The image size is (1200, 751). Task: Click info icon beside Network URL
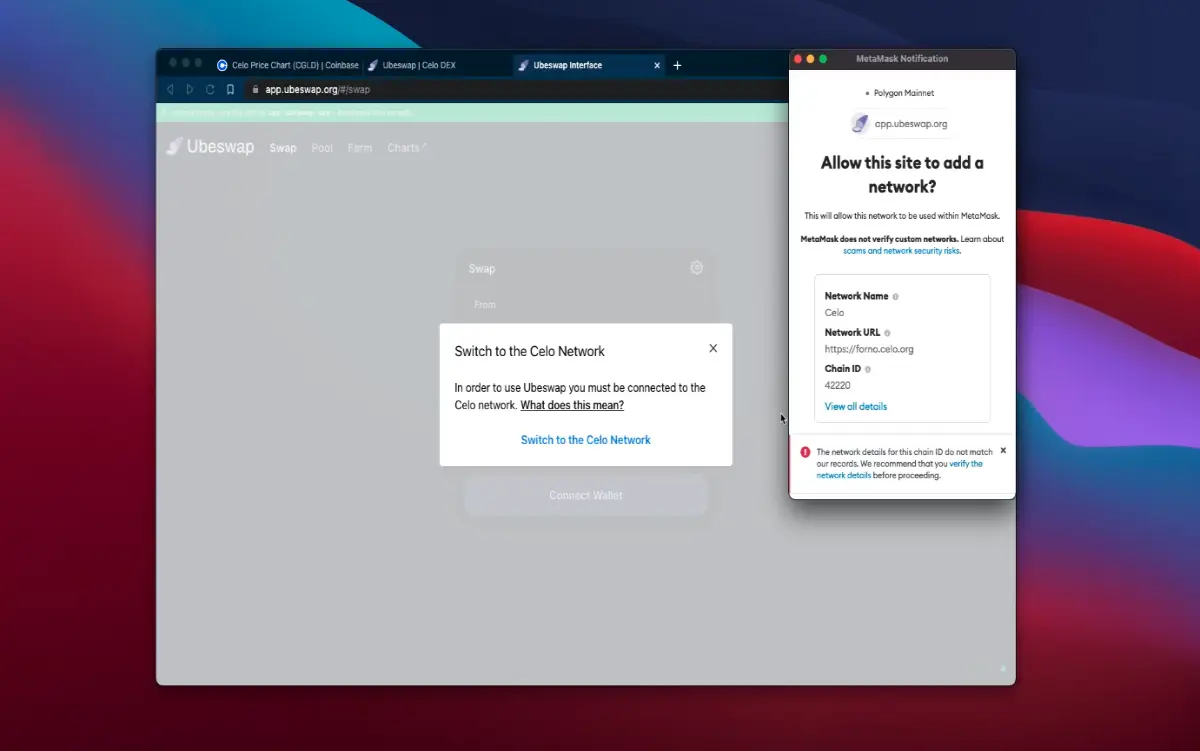887,332
